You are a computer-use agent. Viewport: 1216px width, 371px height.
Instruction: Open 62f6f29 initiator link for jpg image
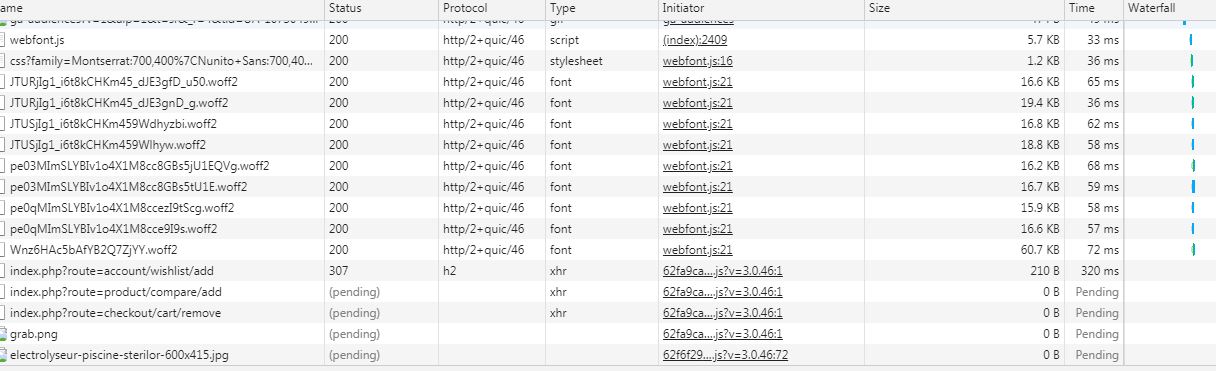tap(725, 355)
